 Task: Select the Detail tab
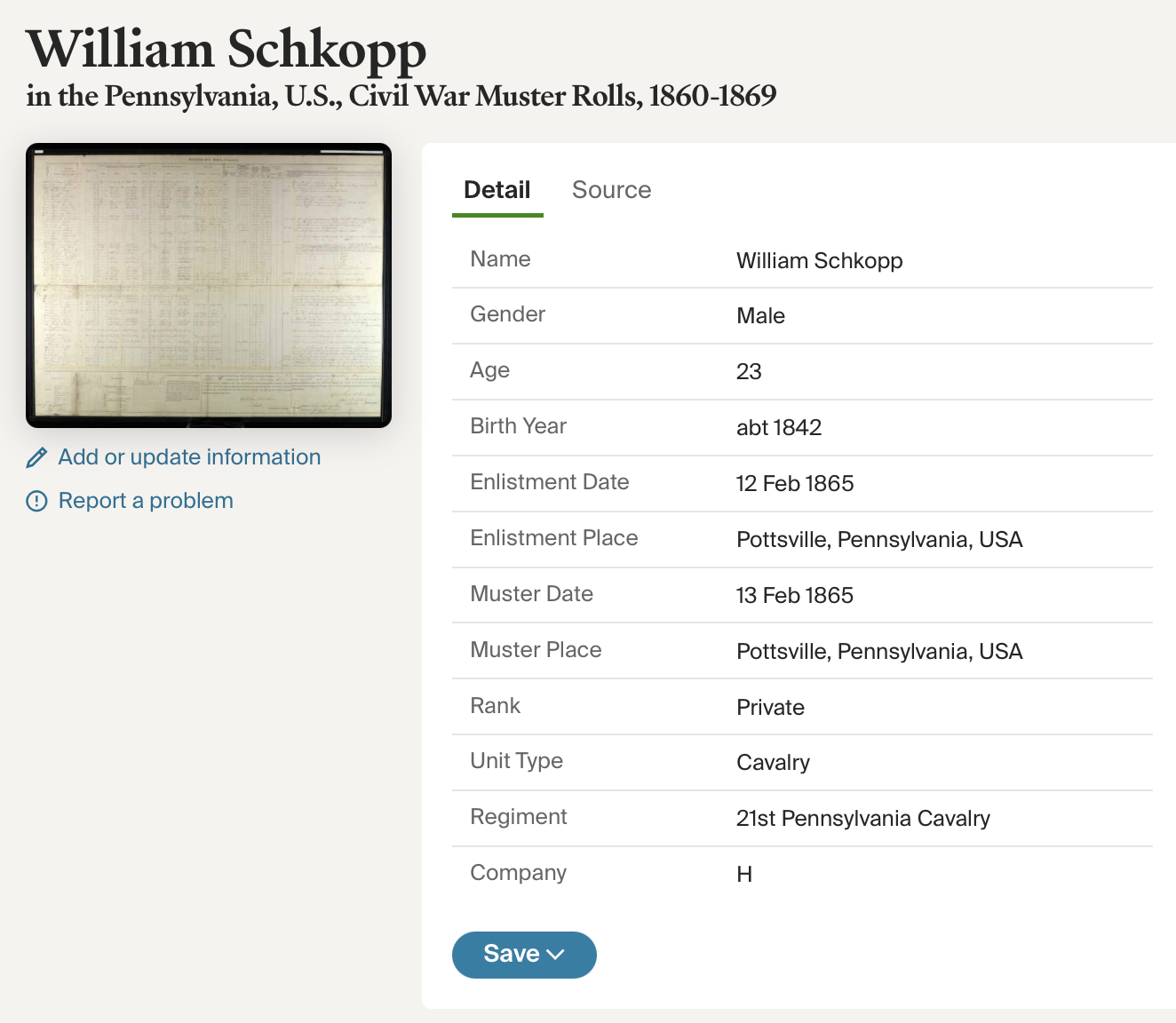497,190
